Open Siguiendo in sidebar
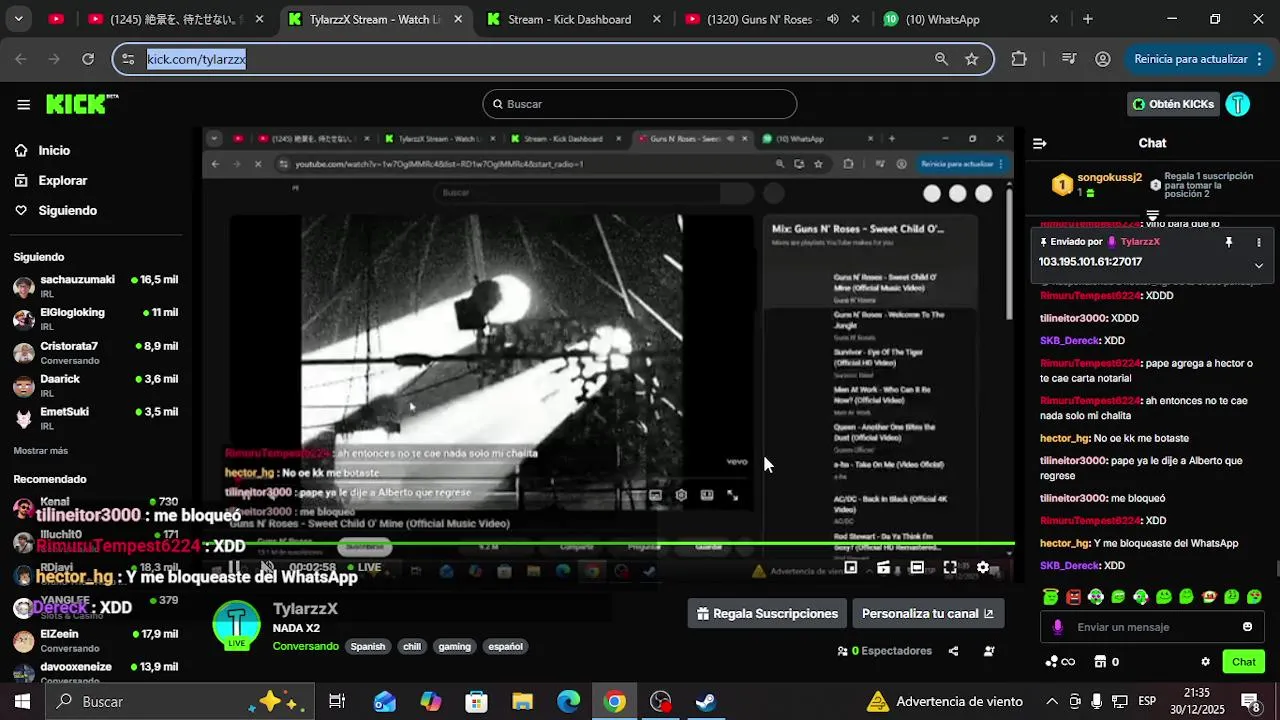The image size is (1280, 720). point(67,210)
